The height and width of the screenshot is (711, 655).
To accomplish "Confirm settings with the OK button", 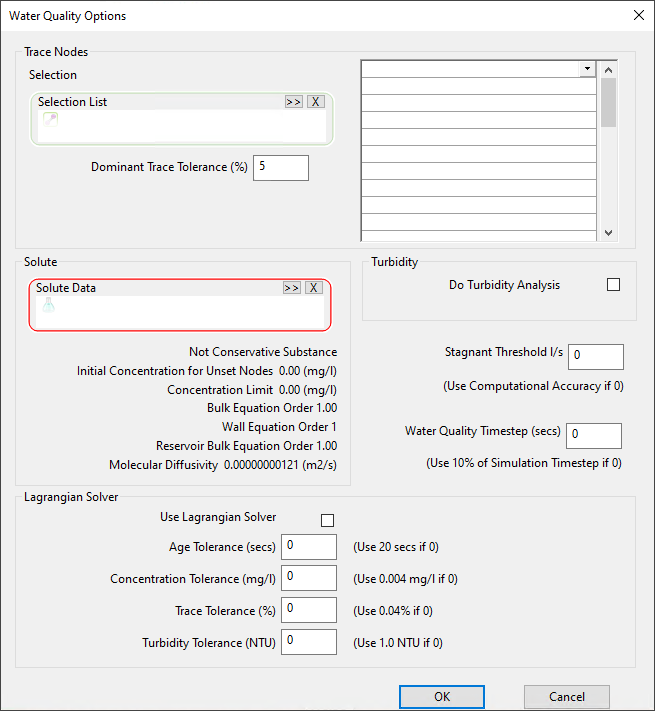I will [442, 696].
